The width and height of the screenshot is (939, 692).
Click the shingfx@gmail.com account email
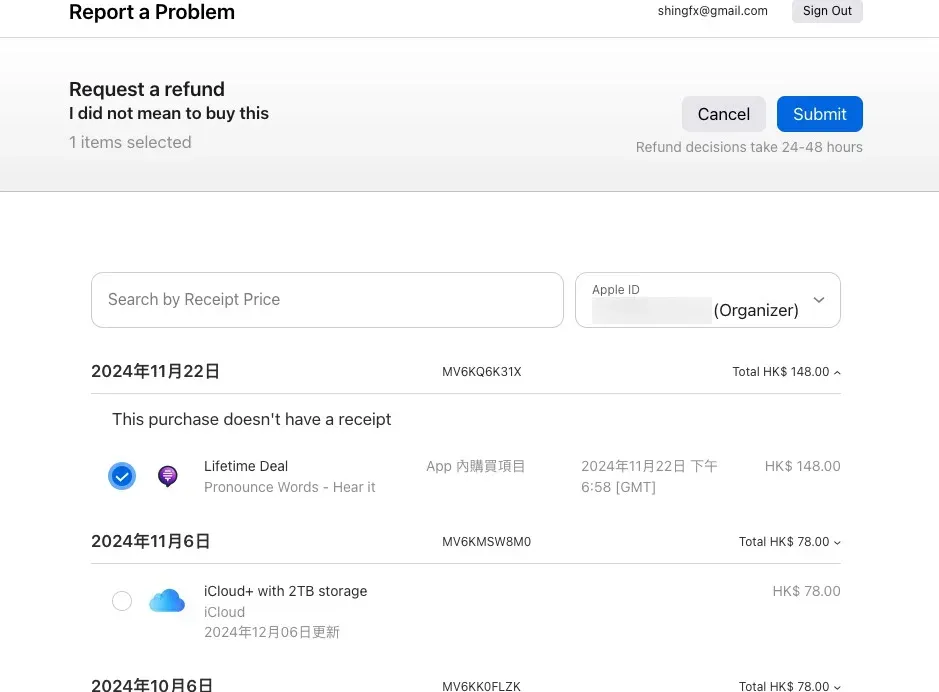(x=712, y=11)
